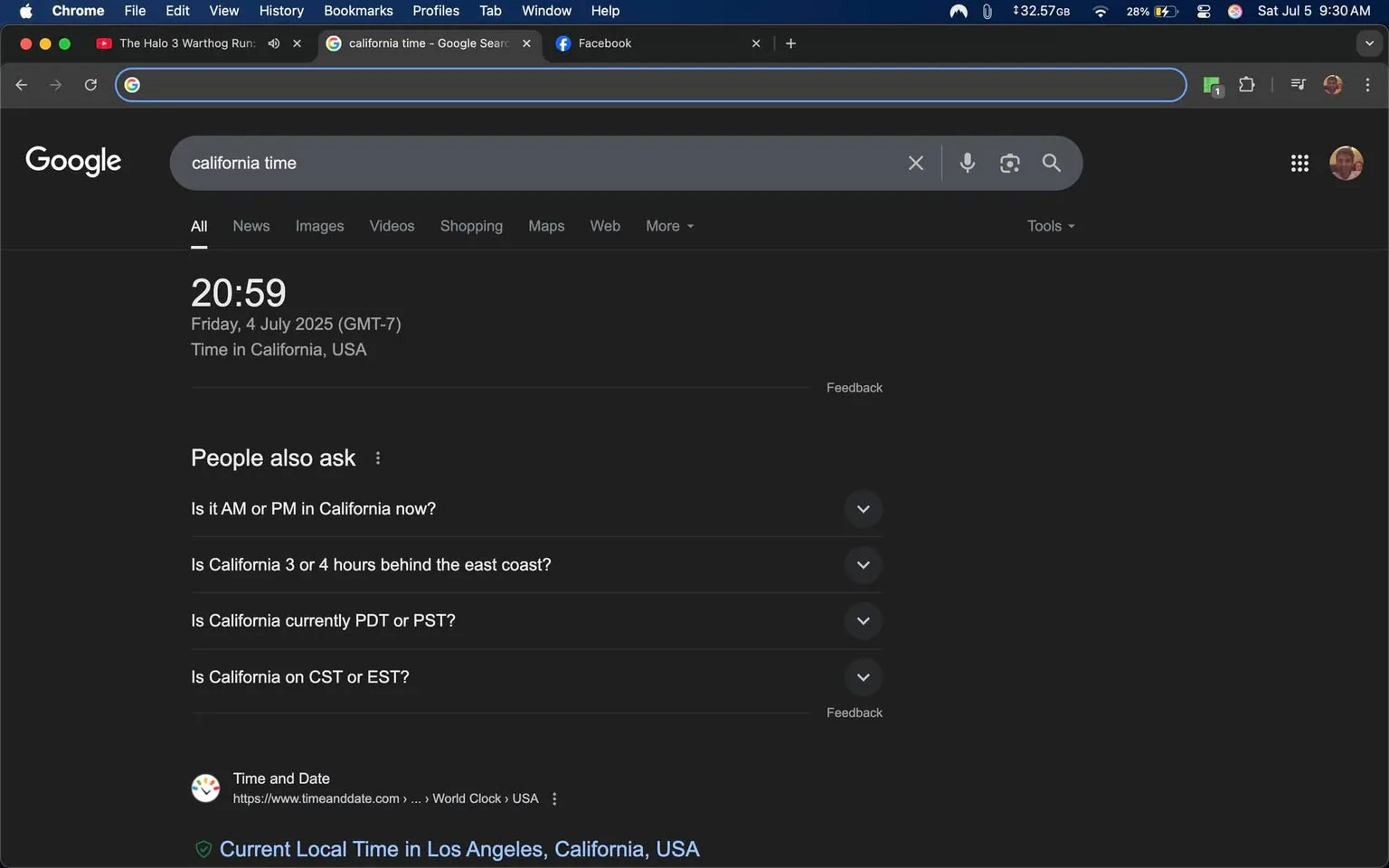Mute the Halo 3 Warthog Run tab audio

pos(274,42)
